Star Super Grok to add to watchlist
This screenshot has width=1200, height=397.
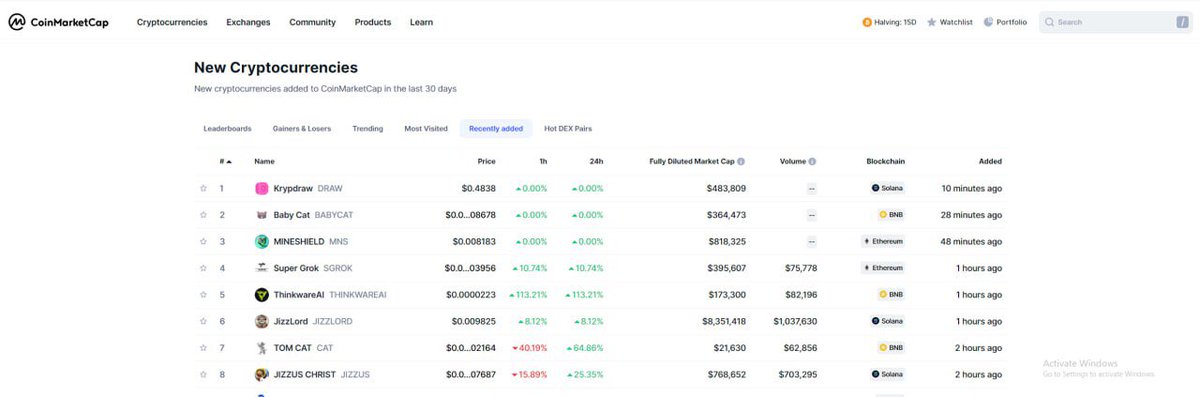(203, 268)
